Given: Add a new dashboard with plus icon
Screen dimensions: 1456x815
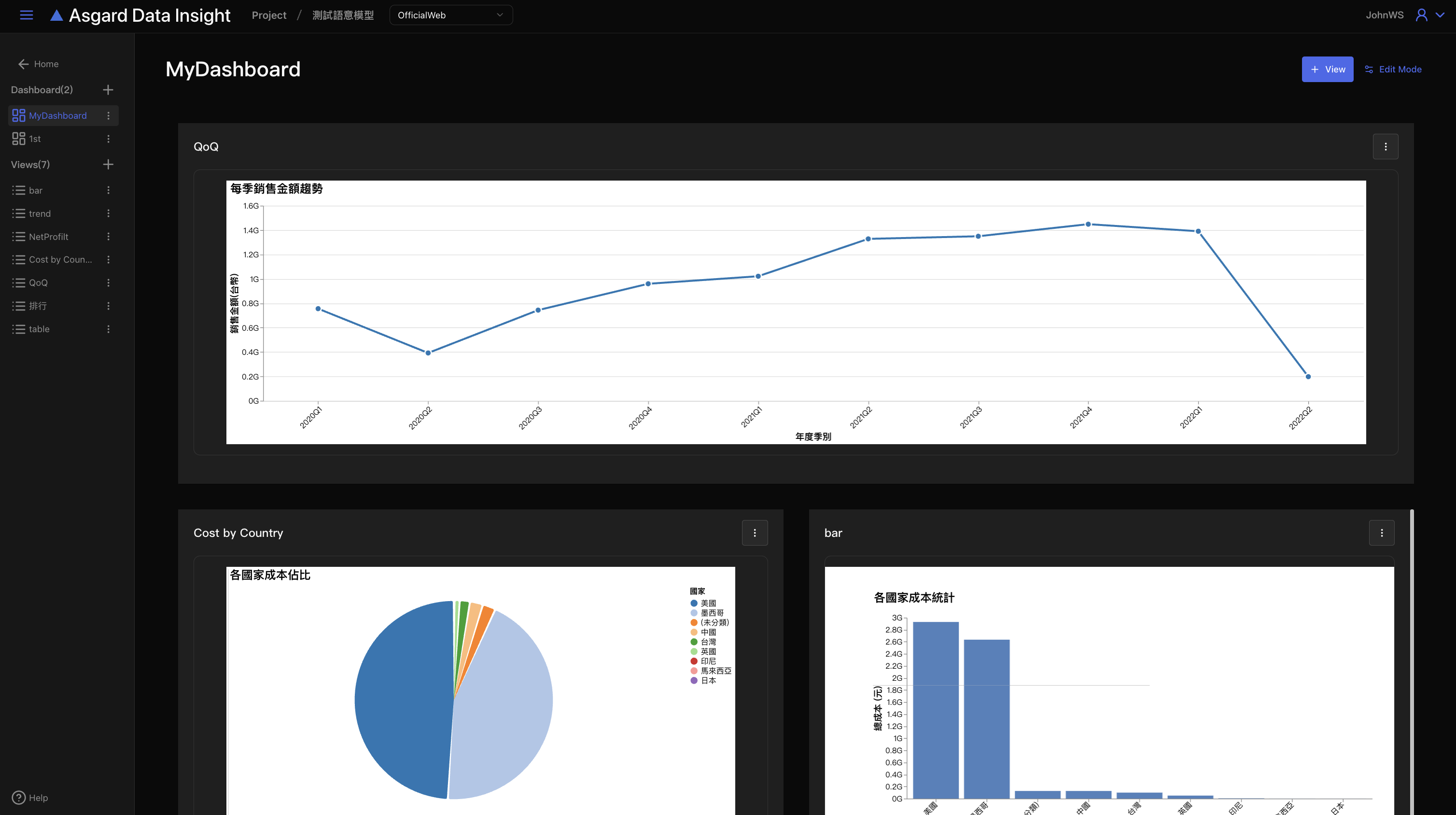Looking at the screenshot, I should (108, 90).
